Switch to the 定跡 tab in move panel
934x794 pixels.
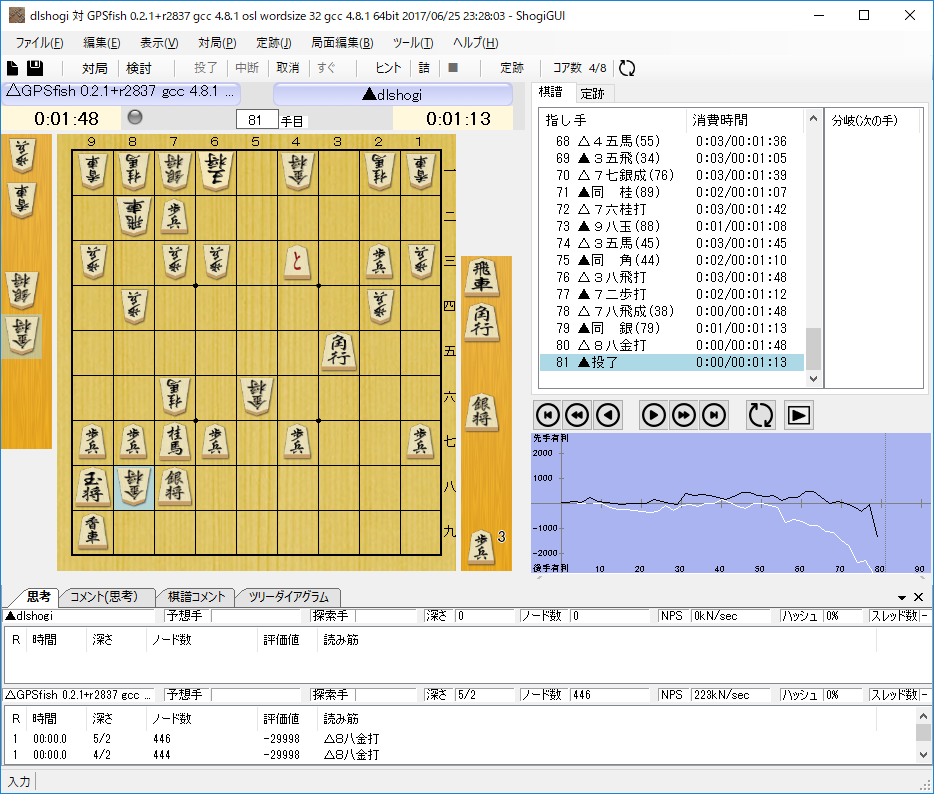(x=592, y=94)
